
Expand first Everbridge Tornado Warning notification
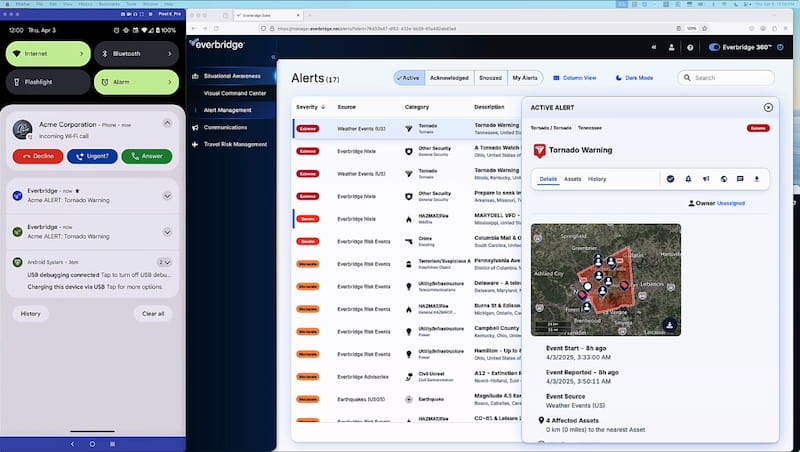167,196
